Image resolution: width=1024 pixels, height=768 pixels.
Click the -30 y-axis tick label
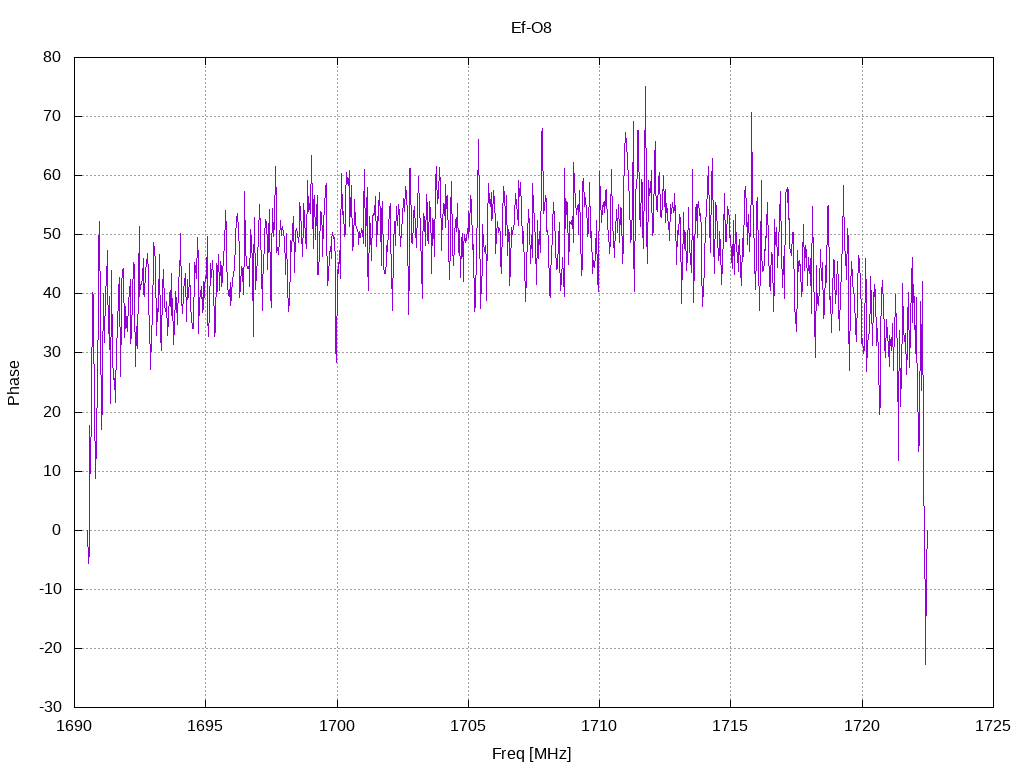50,707
